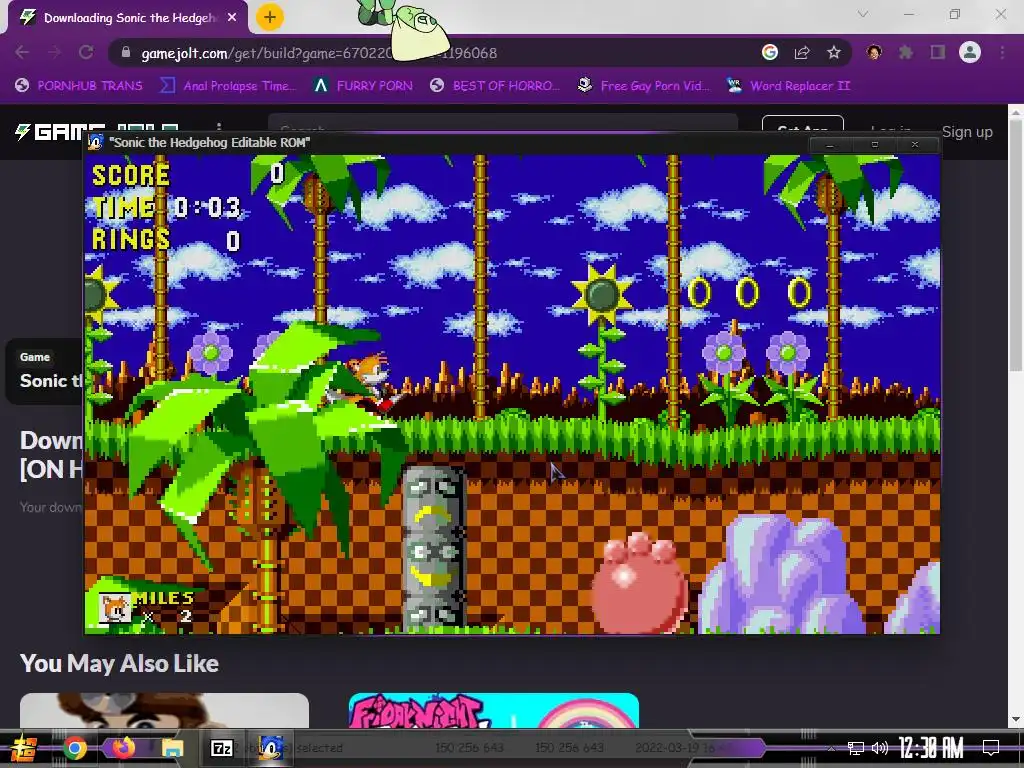Open Google Chrome from the taskbar

coord(74,748)
